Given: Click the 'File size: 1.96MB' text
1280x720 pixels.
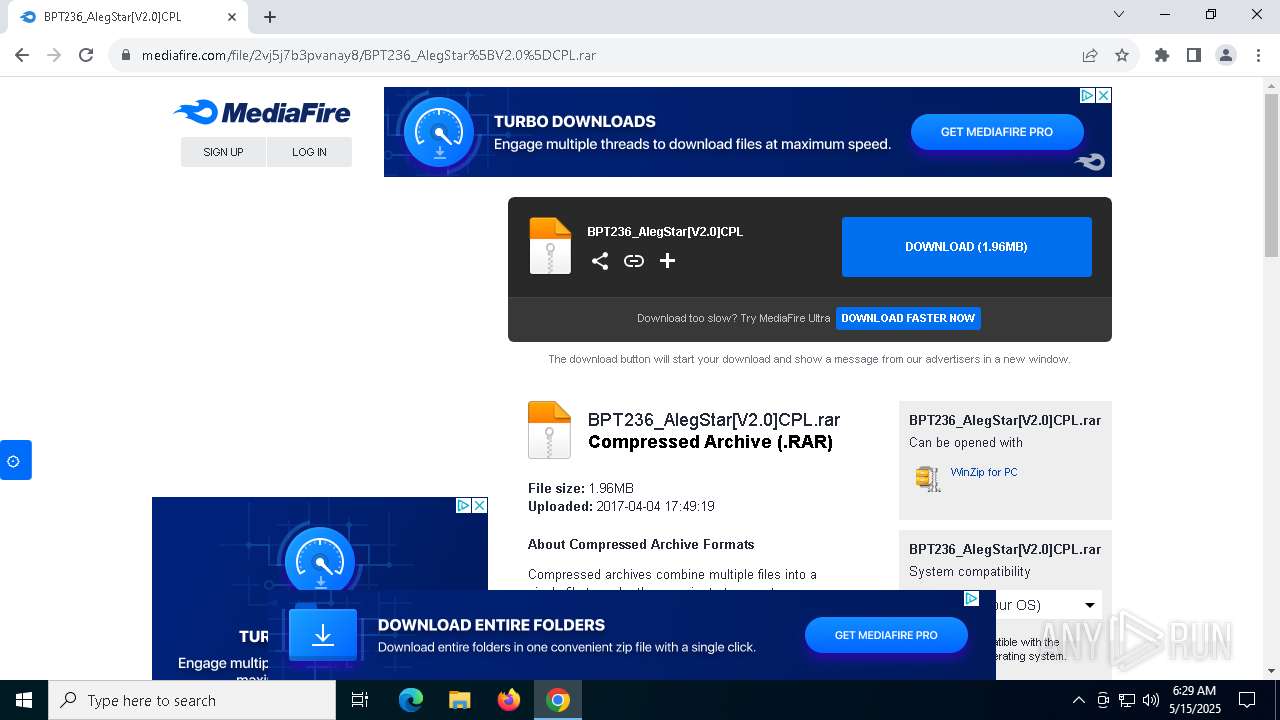Looking at the screenshot, I should (581, 489).
